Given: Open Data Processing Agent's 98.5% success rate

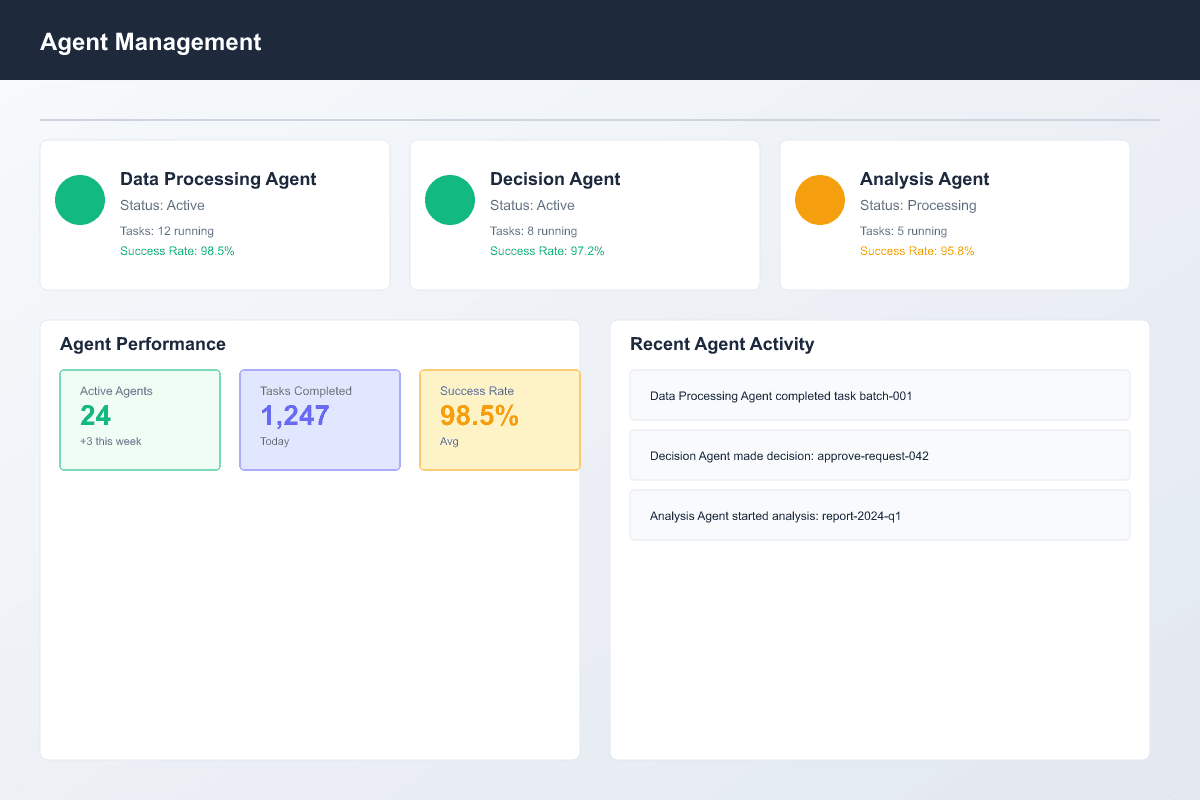Looking at the screenshot, I should pyautogui.click(x=178, y=251).
